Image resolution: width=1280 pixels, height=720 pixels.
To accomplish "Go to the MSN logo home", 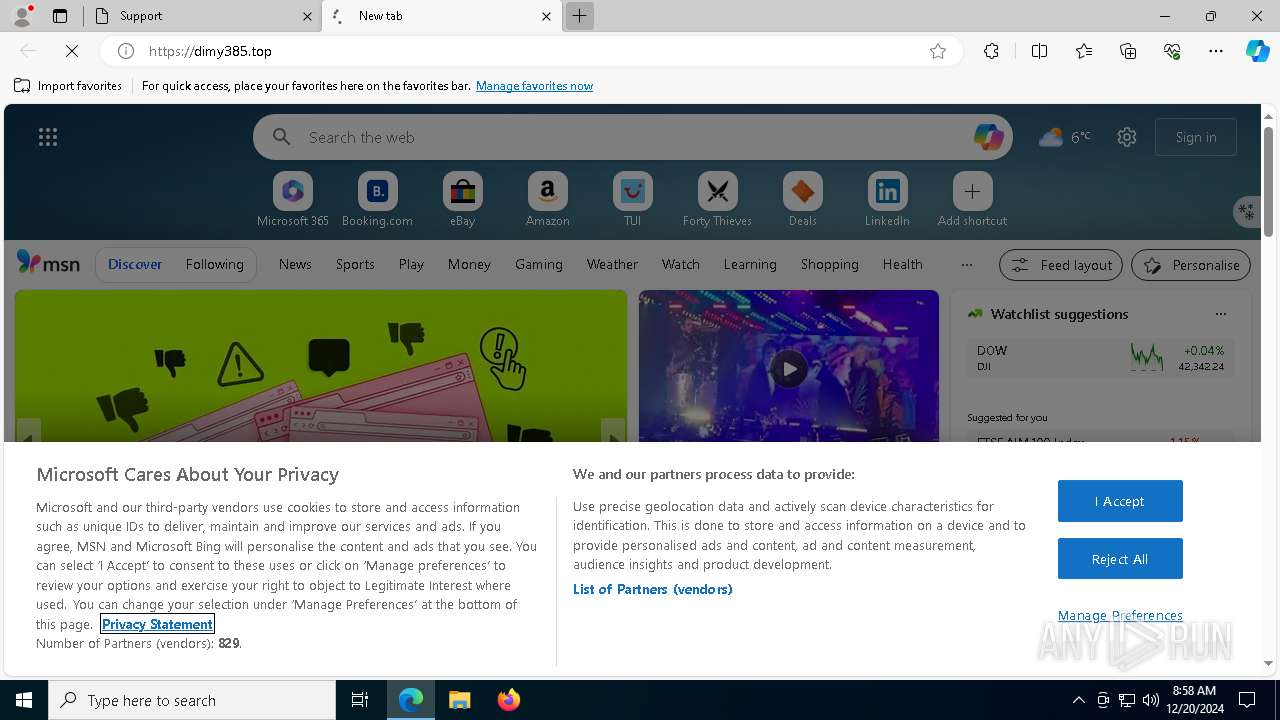I will [x=48, y=263].
